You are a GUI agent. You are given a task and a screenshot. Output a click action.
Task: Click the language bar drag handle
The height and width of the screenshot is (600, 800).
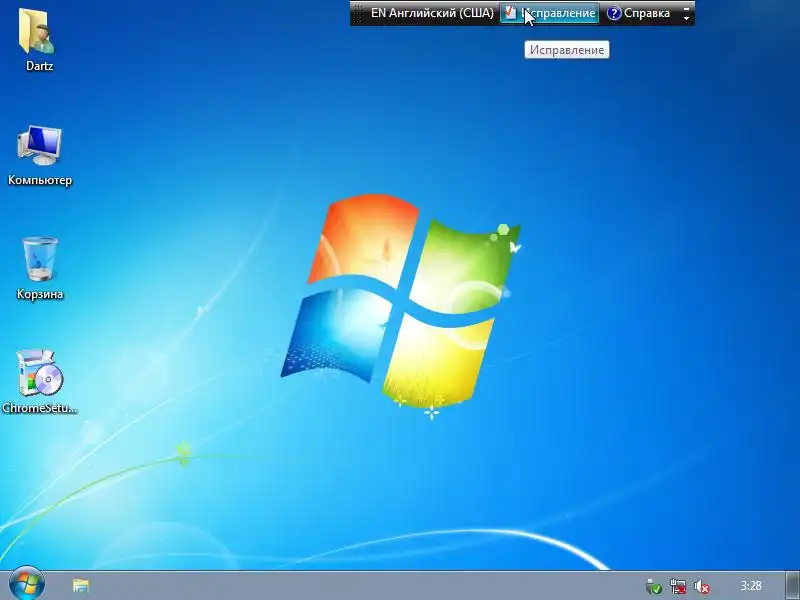(358, 13)
